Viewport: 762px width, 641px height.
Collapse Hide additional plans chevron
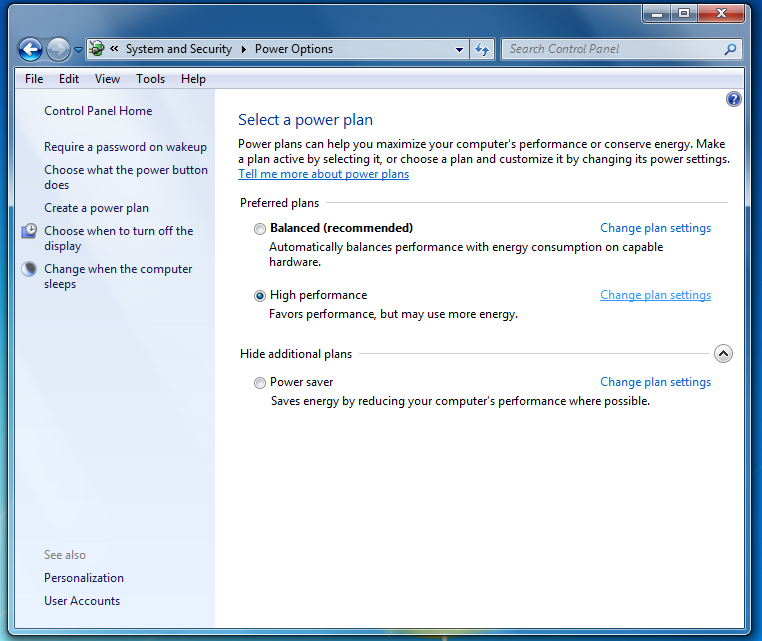click(x=723, y=353)
